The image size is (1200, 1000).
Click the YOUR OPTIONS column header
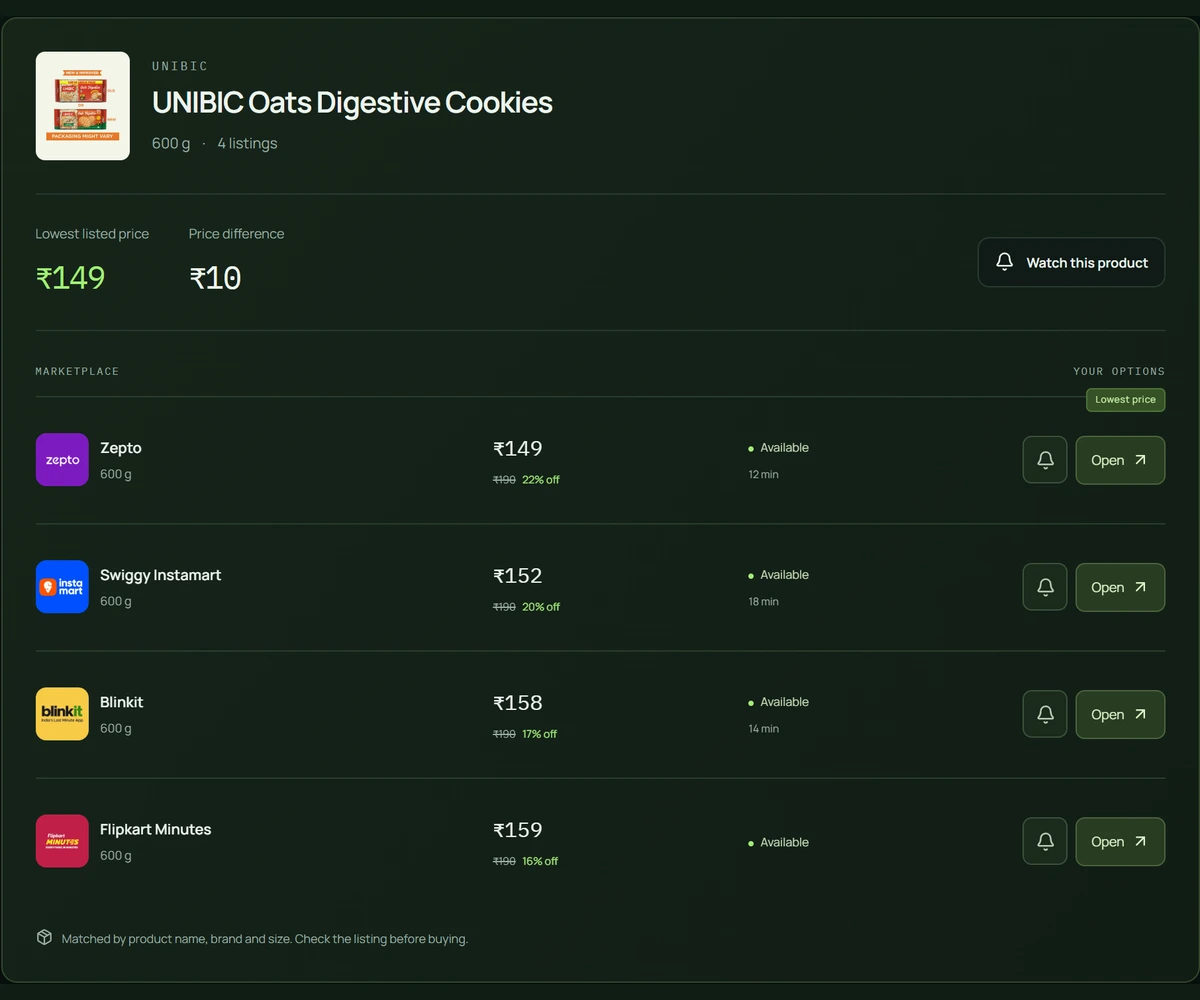pos(1119,371)
